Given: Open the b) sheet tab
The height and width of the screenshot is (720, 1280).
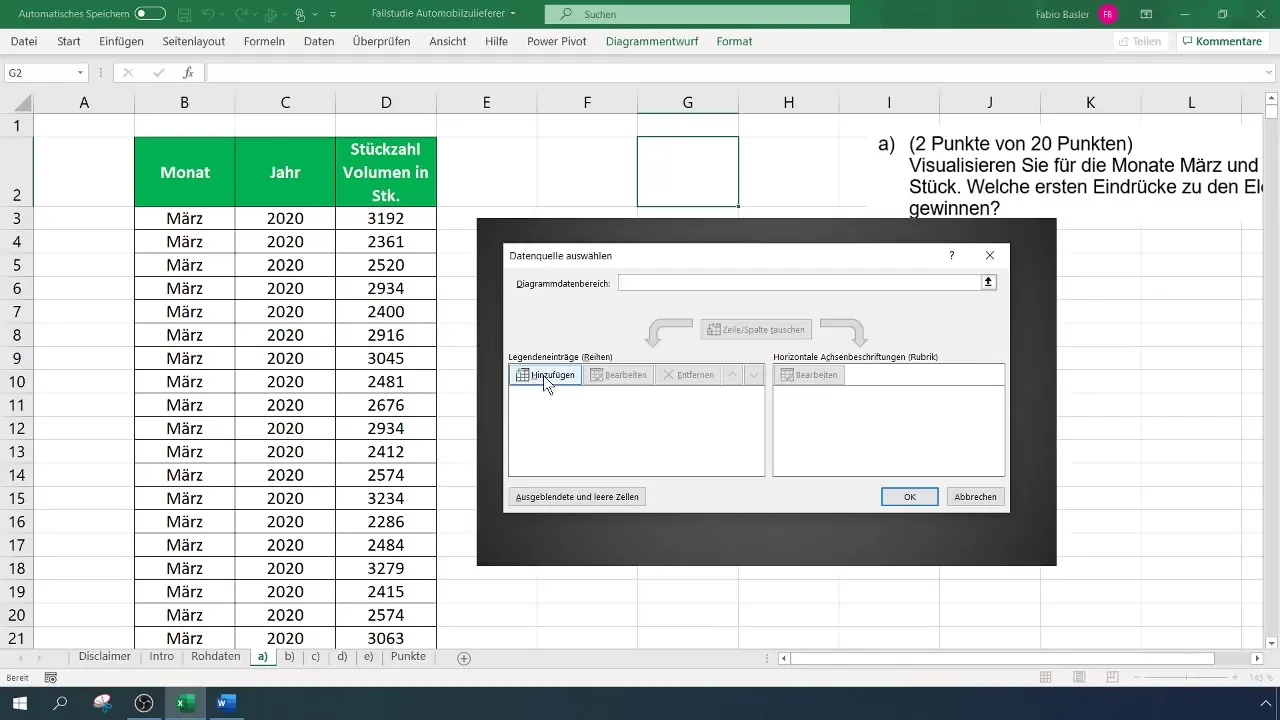Looking at the screenshot, I should coord(289,657).
